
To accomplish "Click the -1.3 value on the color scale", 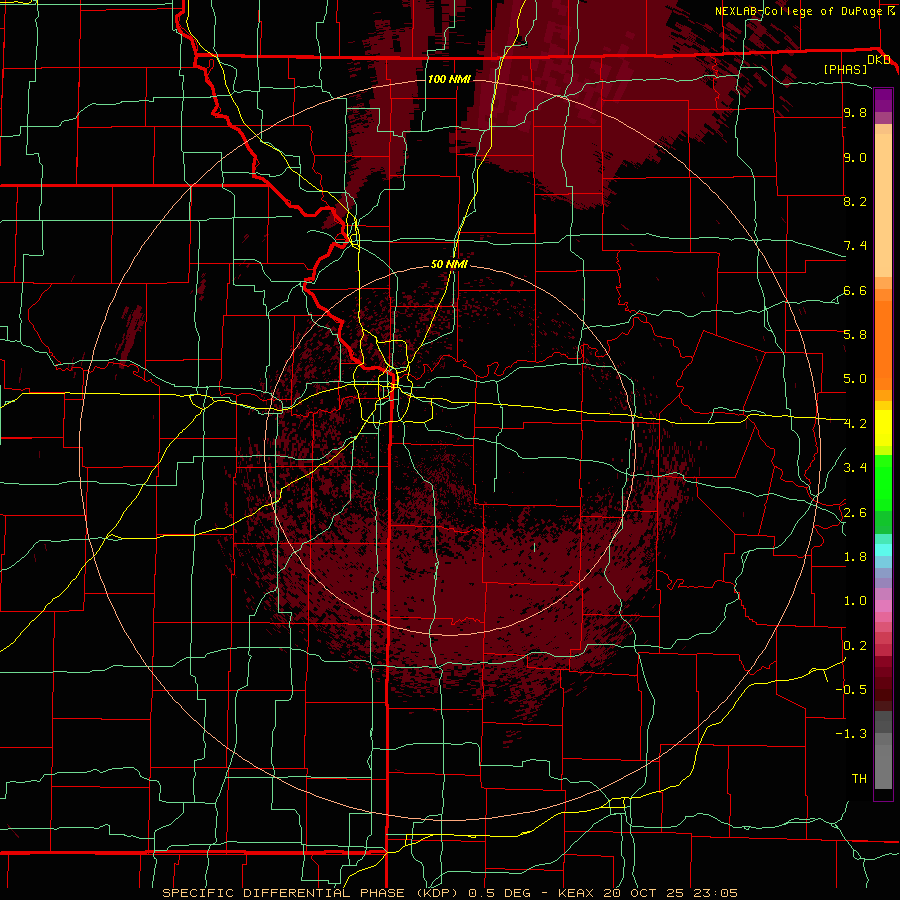I will click(x=851, y=734).
